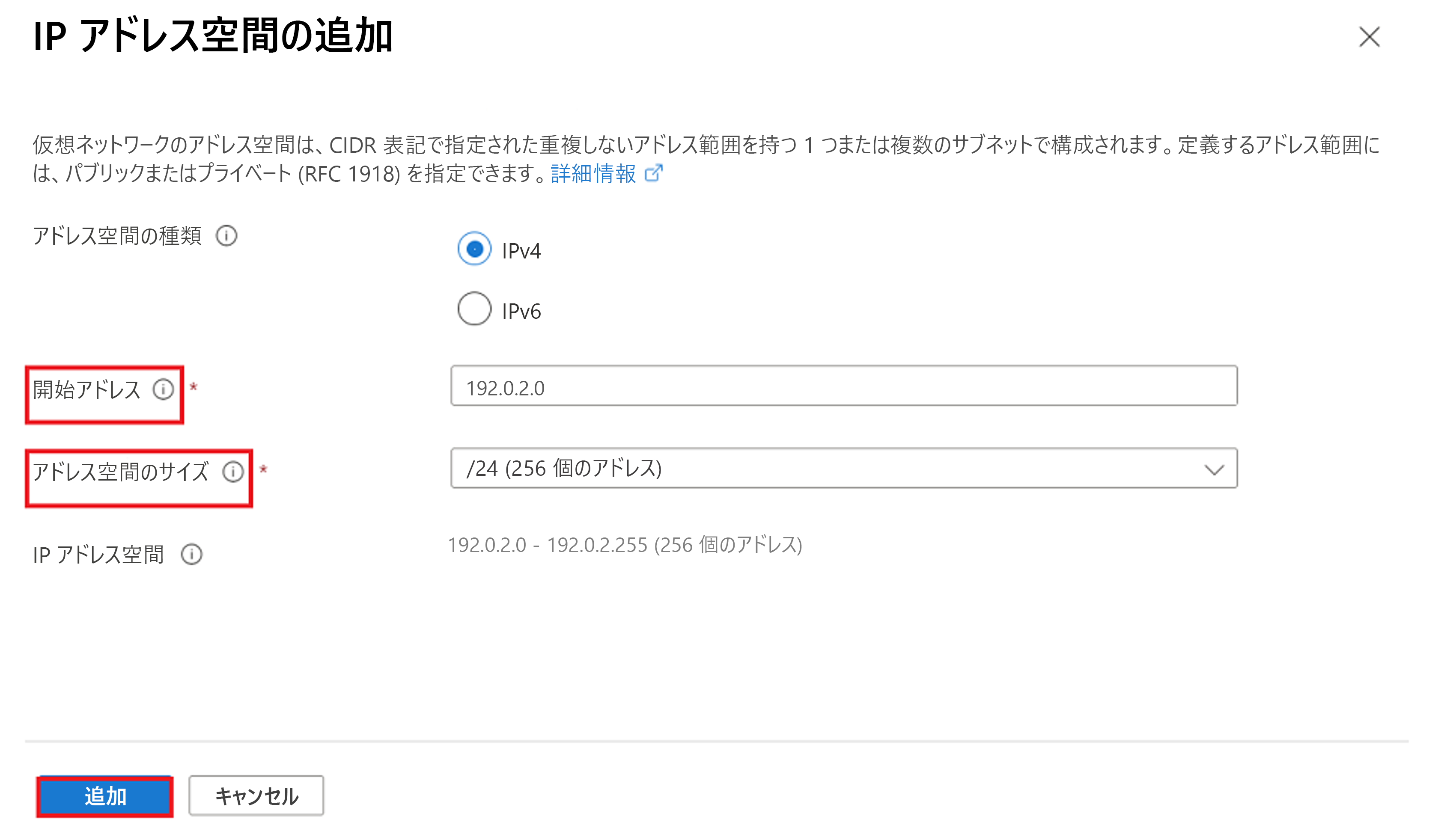Image resolution: width=1453 pixels, height=840 pixels.
Task: Open the 詳細情報 link
Action: click(x=593, y=173)
